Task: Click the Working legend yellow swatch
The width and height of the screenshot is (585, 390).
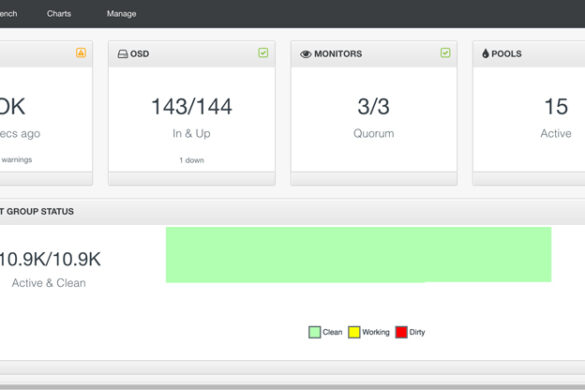Action: [354, 332]
